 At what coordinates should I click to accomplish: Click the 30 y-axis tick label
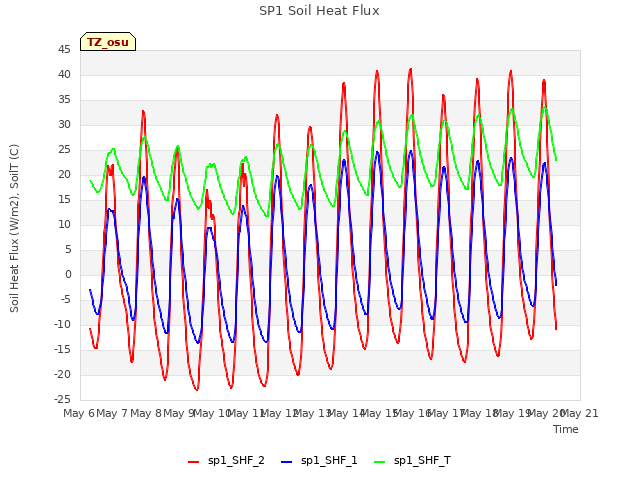point(64,124)
